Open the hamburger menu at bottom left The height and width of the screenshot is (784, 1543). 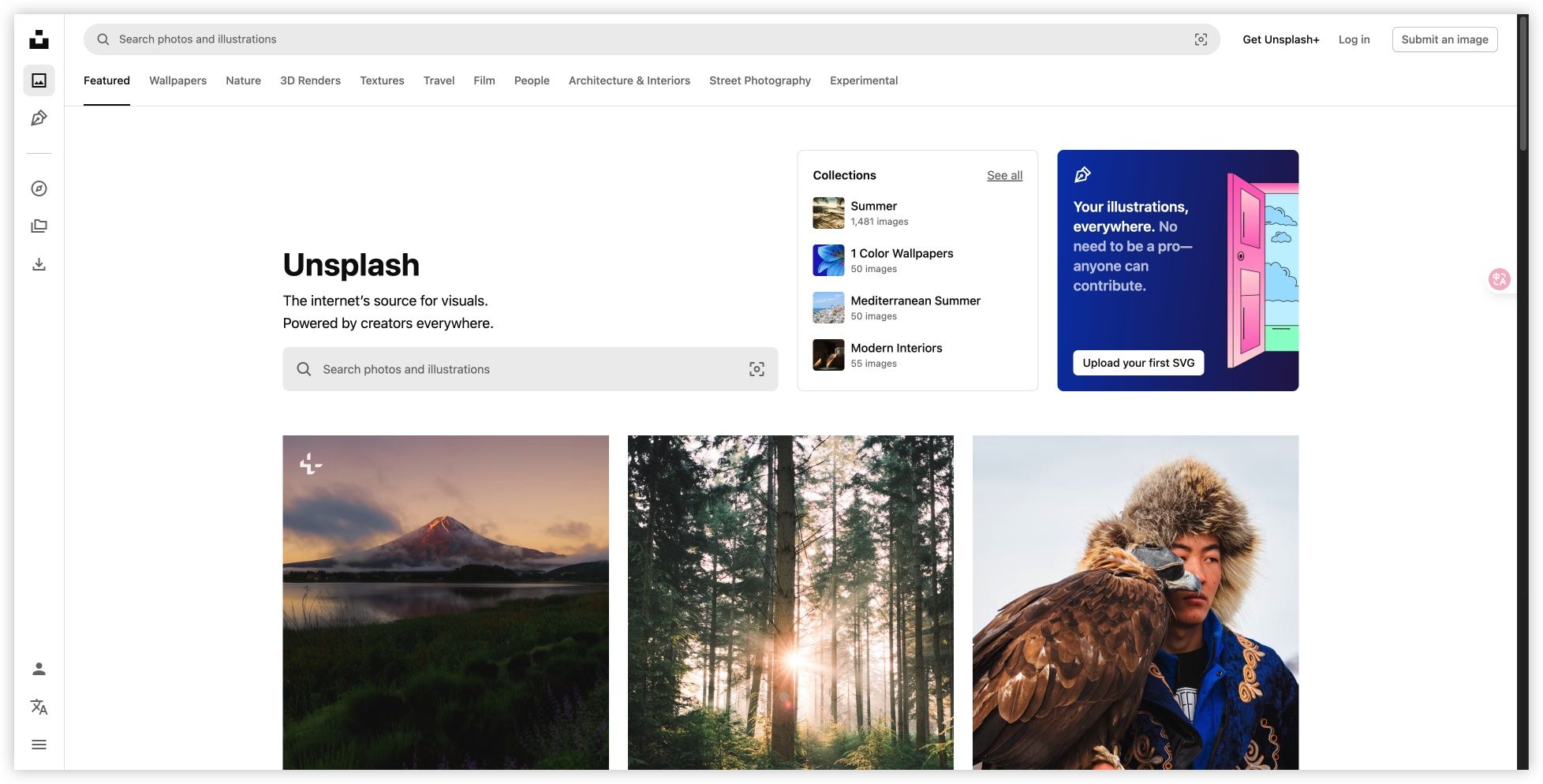(39, 744)
